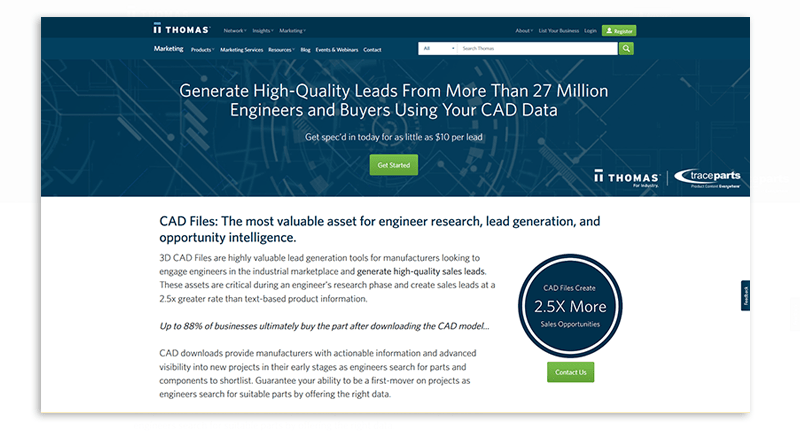Click the TraceParts logo in banner
Viewport: 800px width, 447px height.
click(x=707, y=178)
